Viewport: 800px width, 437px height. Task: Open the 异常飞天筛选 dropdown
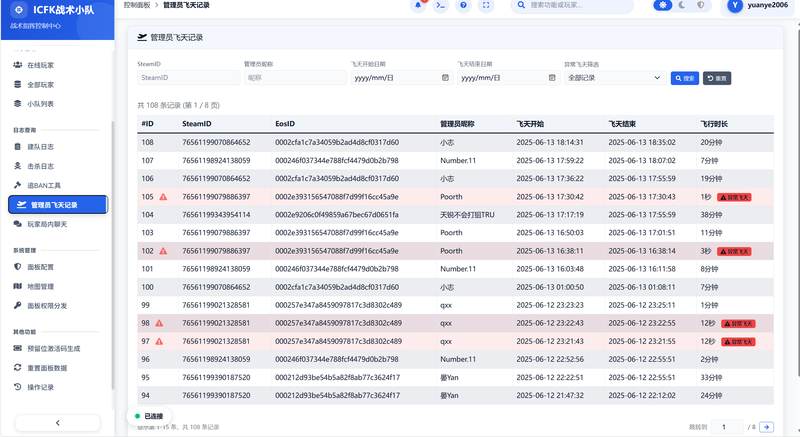(x=613, y=77)
